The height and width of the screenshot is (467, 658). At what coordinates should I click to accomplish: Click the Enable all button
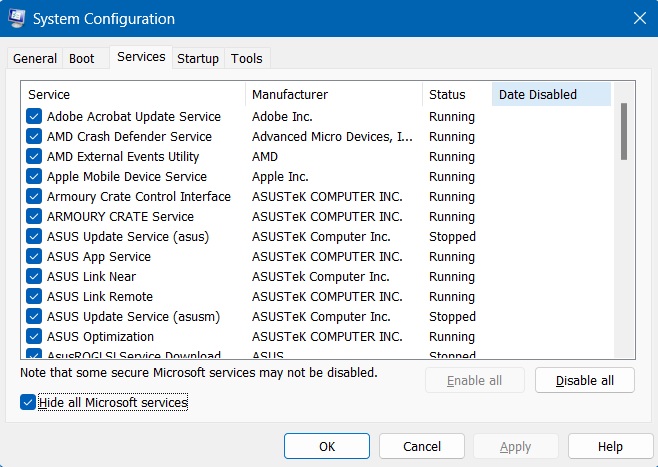[475, 381]
